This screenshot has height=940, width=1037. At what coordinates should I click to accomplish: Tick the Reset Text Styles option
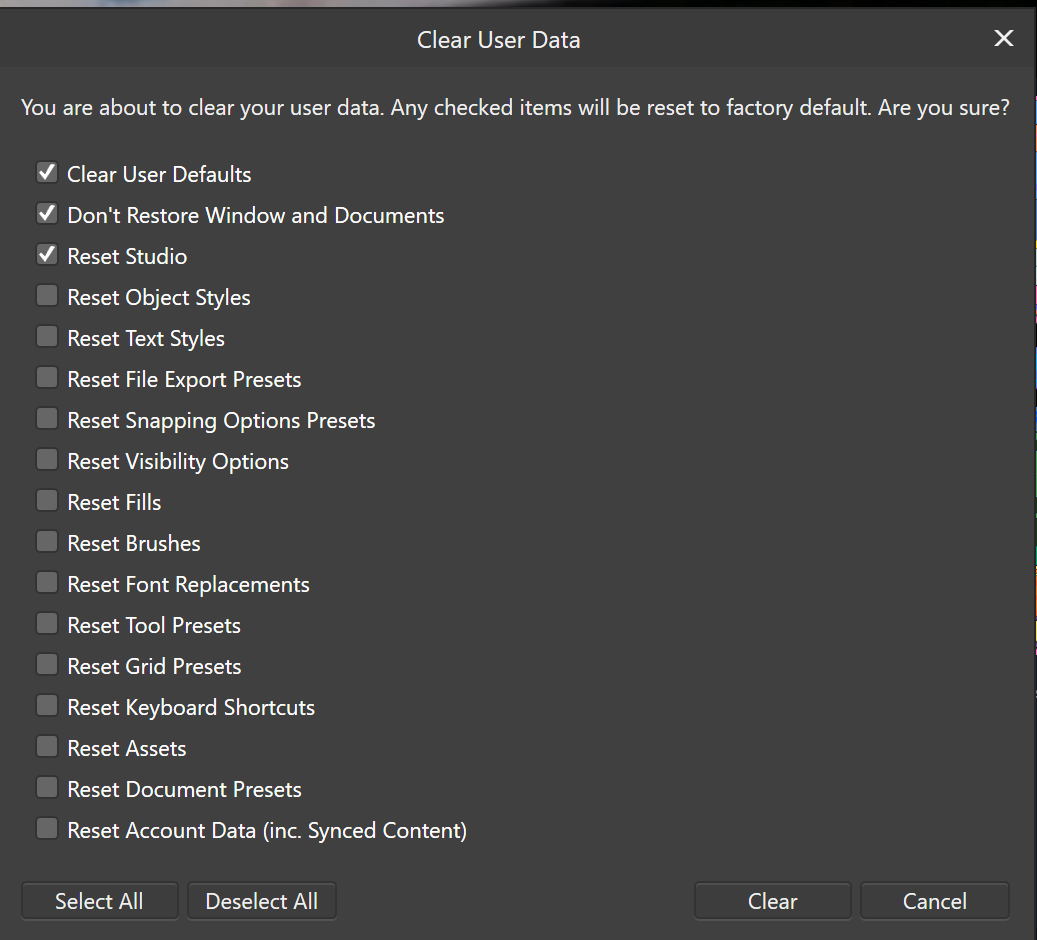pos(47,337)
